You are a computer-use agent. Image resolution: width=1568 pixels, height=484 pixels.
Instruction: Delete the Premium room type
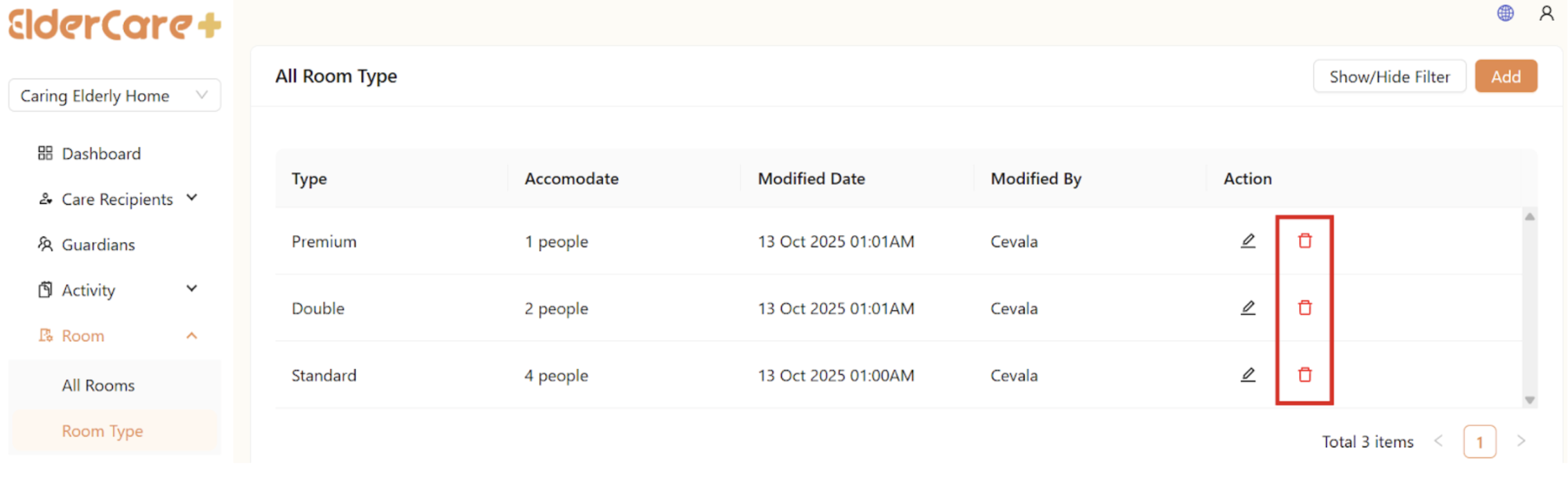[1305, 241]
